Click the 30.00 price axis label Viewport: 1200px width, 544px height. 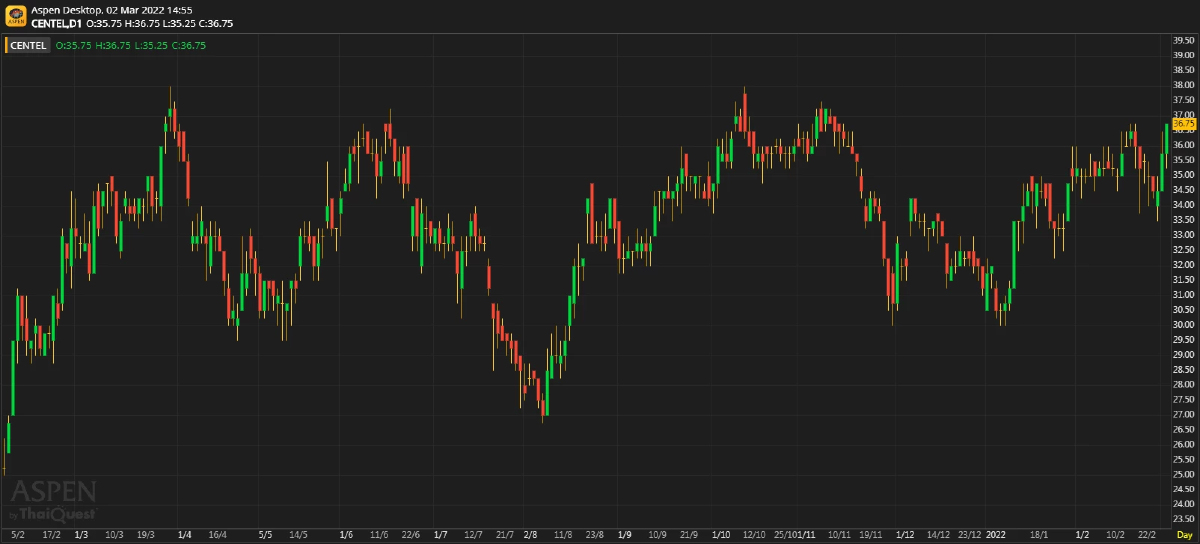click(1183, 324)
